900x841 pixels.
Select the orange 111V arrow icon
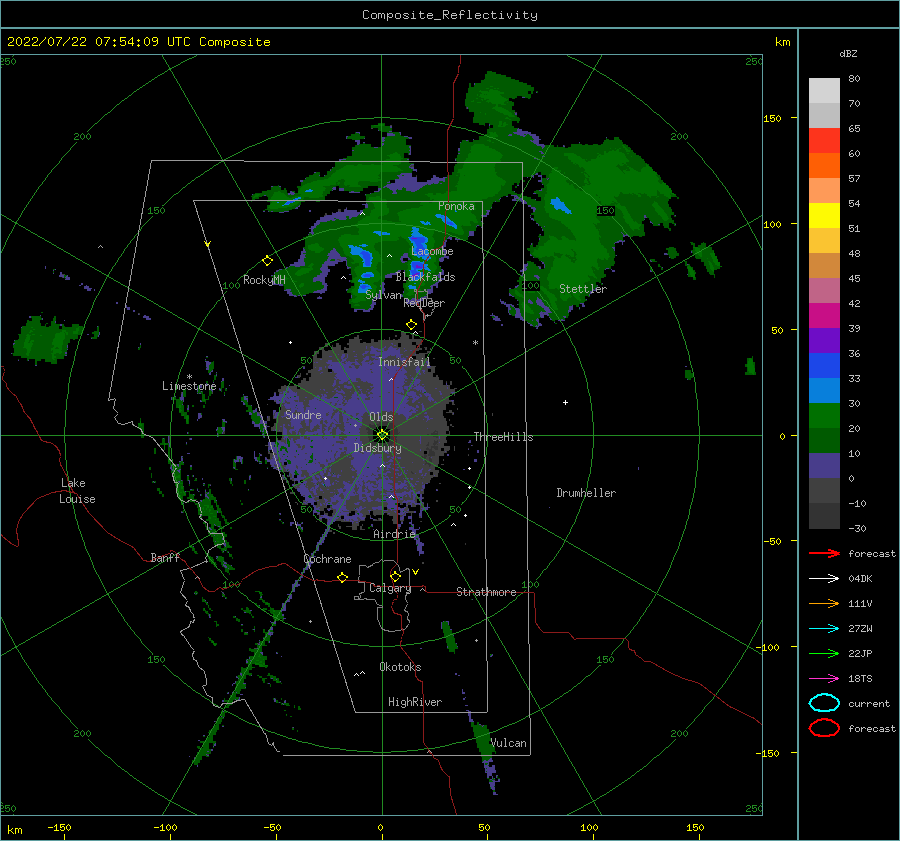pyautogui.click(x=824, y=603)
